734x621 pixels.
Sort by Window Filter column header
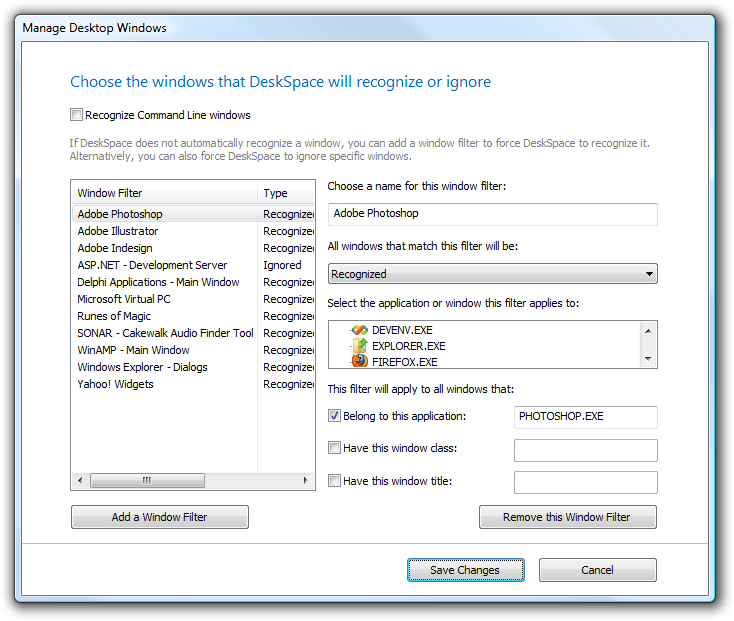pos(164,193)
